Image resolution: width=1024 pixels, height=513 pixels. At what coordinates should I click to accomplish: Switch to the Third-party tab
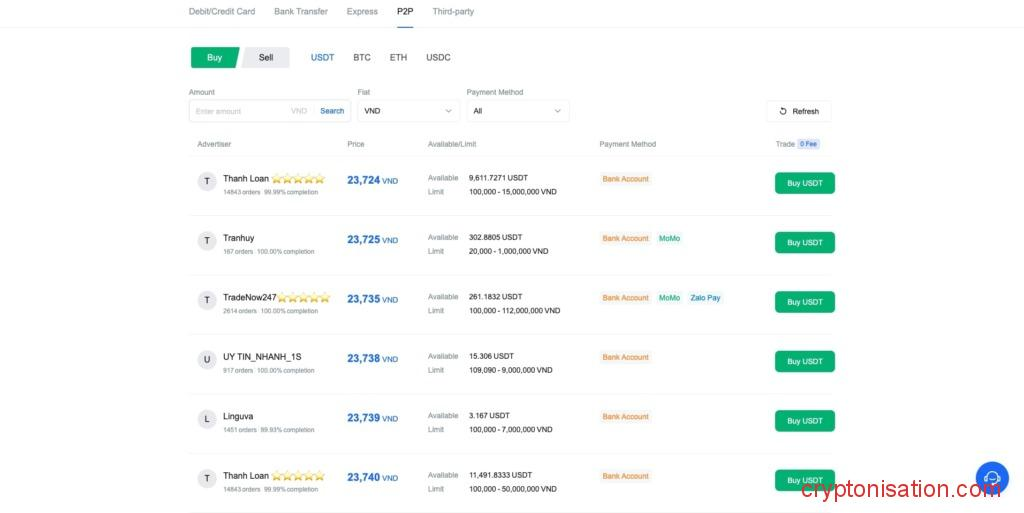click(453, 12)
